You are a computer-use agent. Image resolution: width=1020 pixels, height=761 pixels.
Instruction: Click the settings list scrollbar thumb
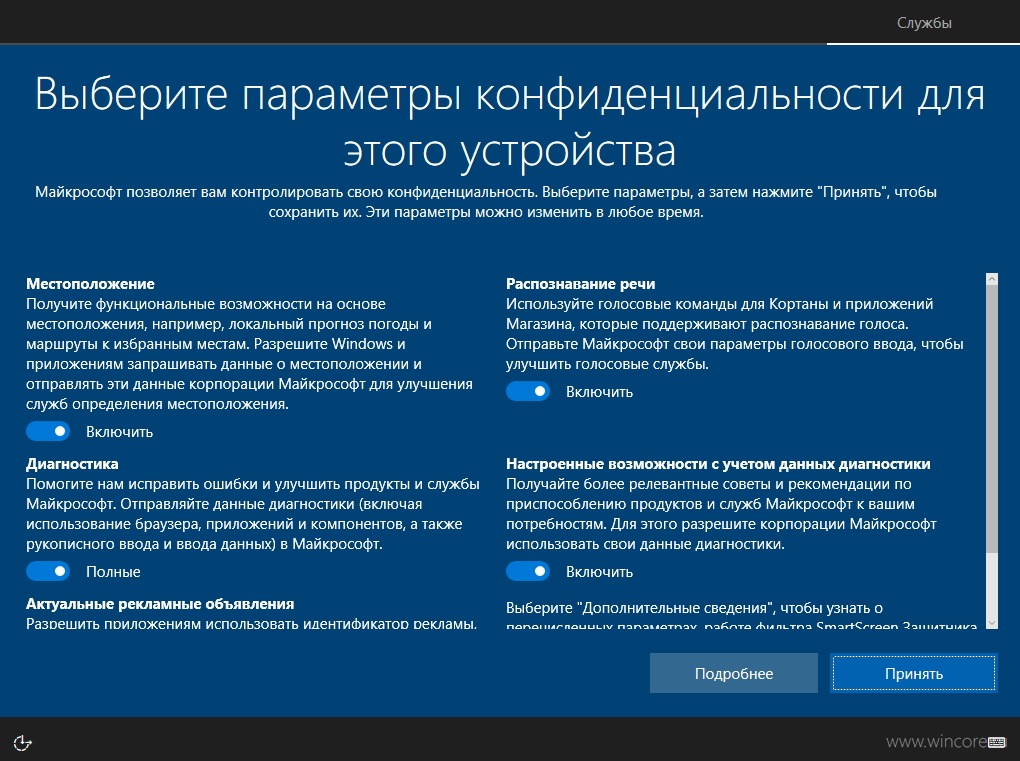tap(992, 419)
